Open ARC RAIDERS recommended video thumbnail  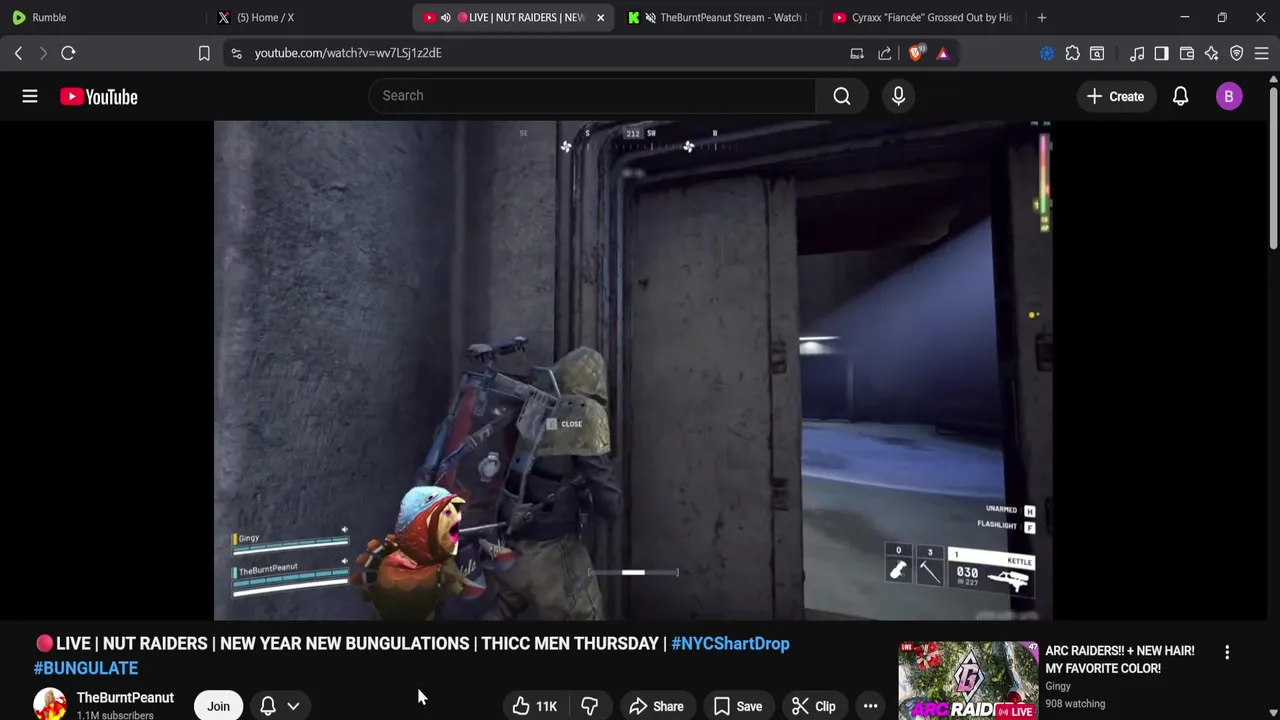coord(968,681)
